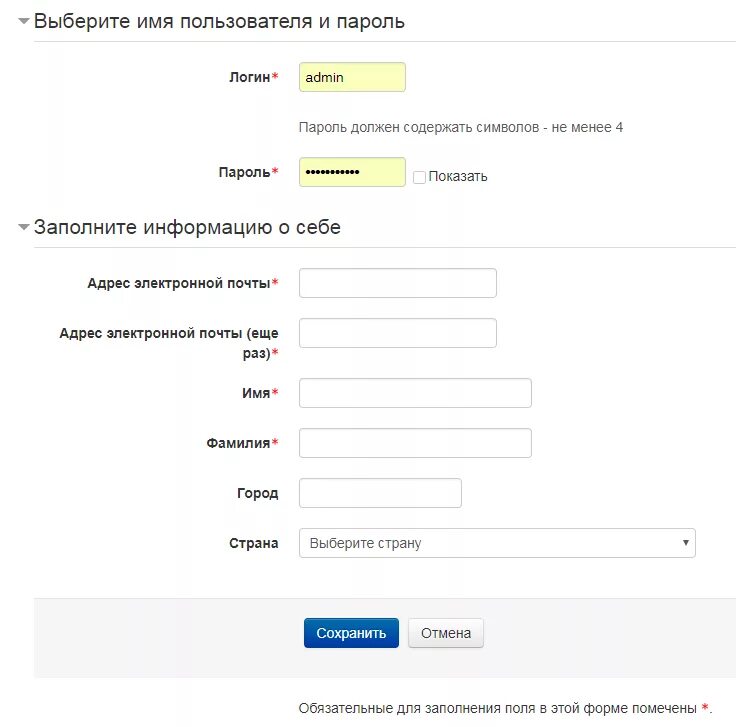This screenshot has width=736, height=727.
Task: Collapse the 'Выберите имя пользователя и пароль' section arrow
Action: (23, 21)
